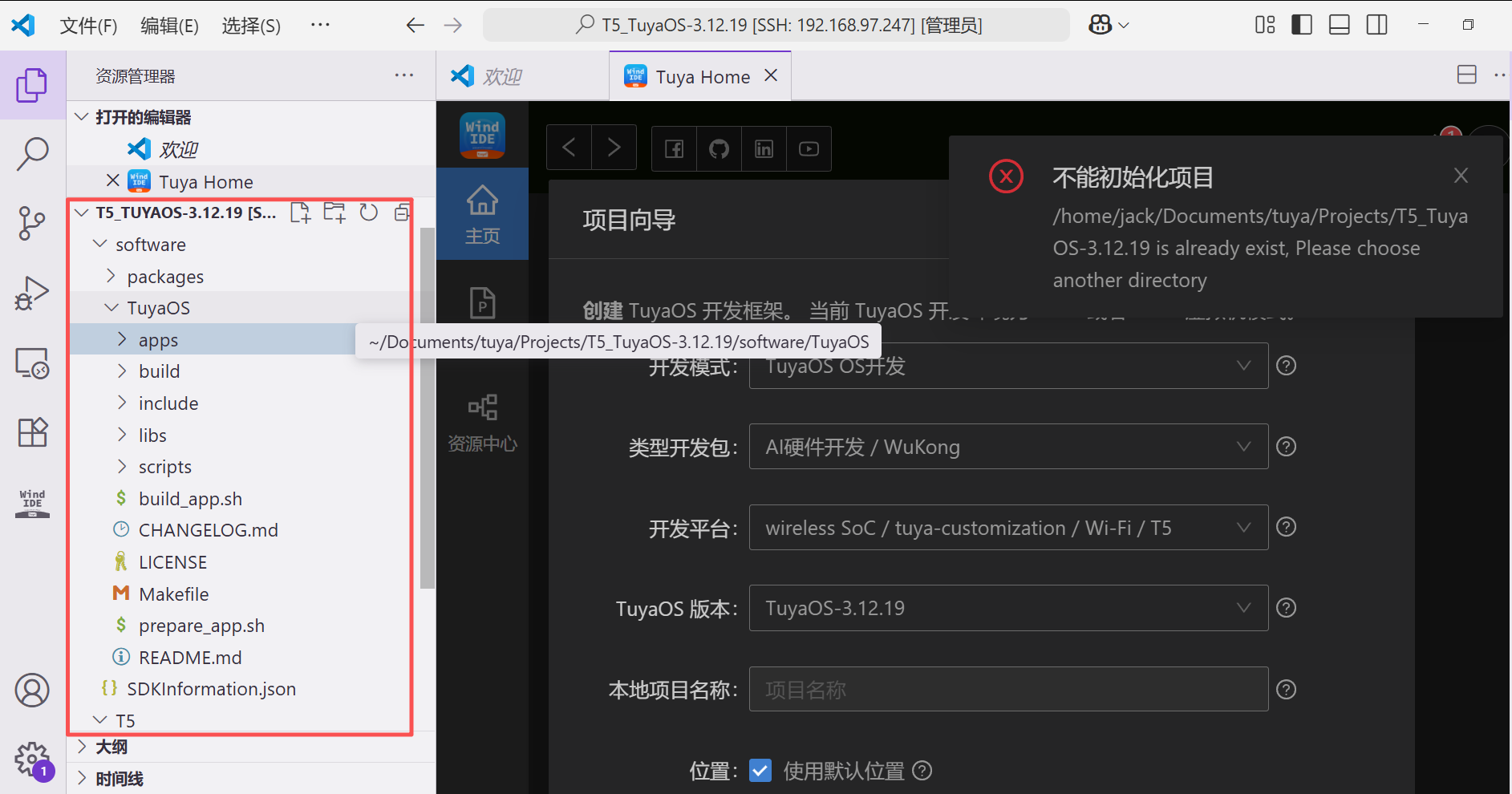The image size is (1512, 794).
Task: Open GitHub link icon in Tuya Home
Action: [720, 148]
